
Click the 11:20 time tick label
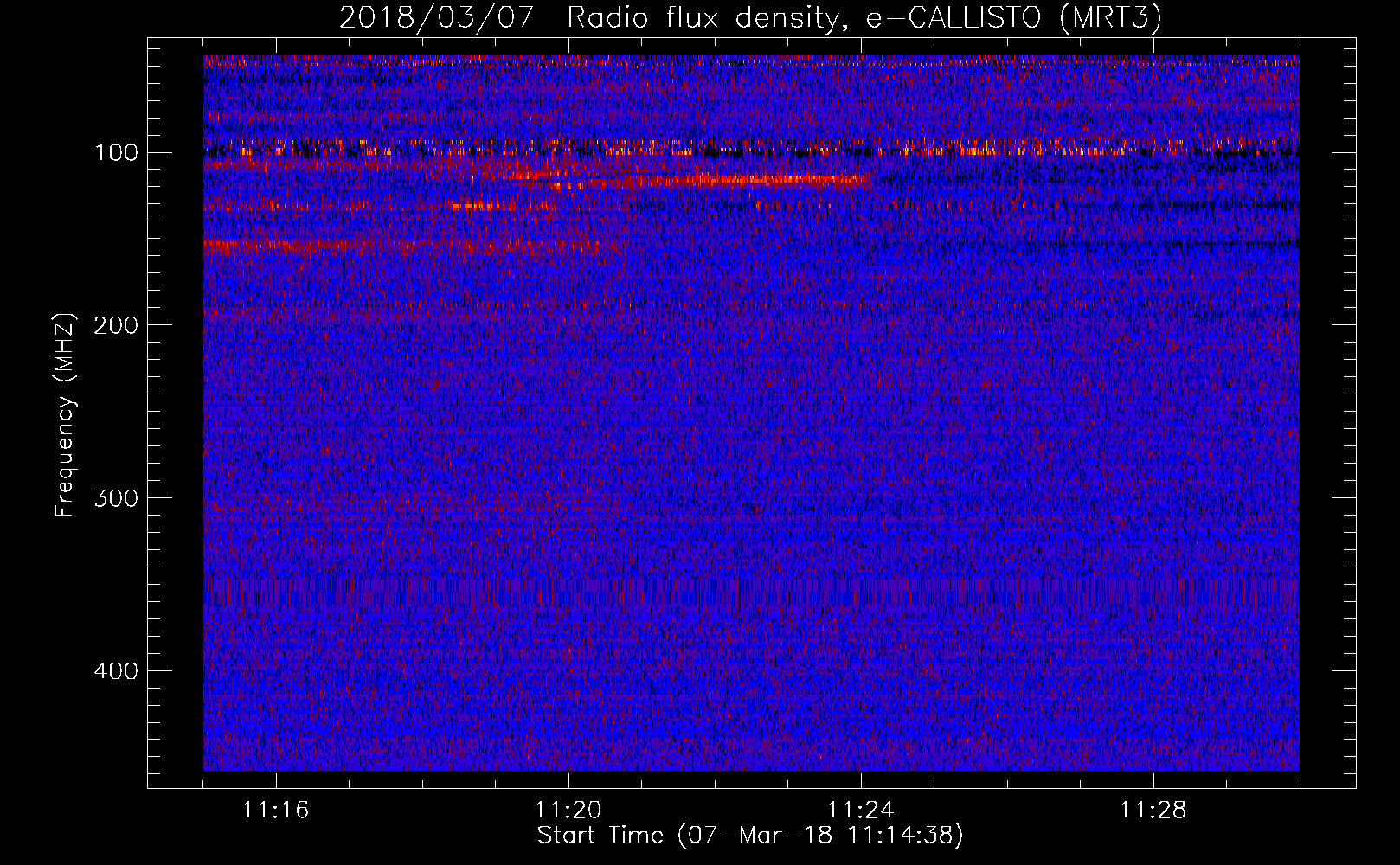pos(568,811)
